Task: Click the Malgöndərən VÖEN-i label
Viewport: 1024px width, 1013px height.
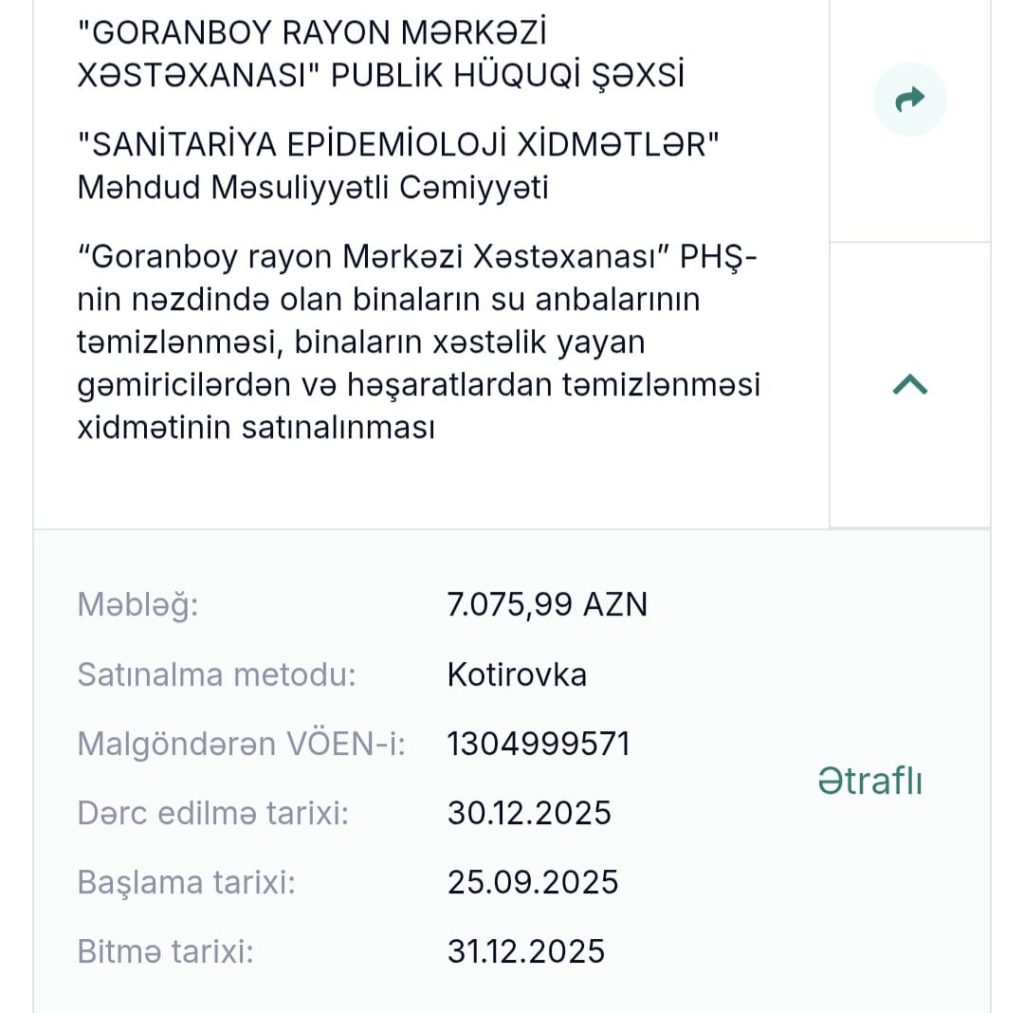Action: tap(241, 744)
